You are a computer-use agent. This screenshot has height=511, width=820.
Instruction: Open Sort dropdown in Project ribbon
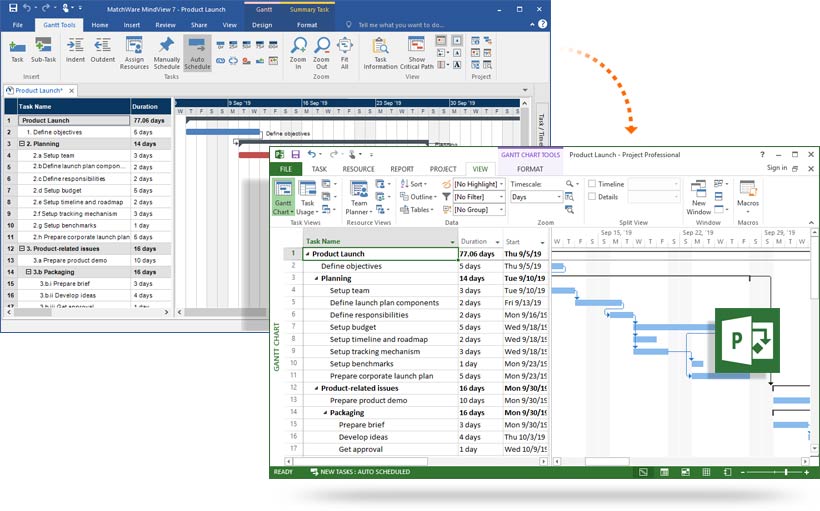click(414, 184)
